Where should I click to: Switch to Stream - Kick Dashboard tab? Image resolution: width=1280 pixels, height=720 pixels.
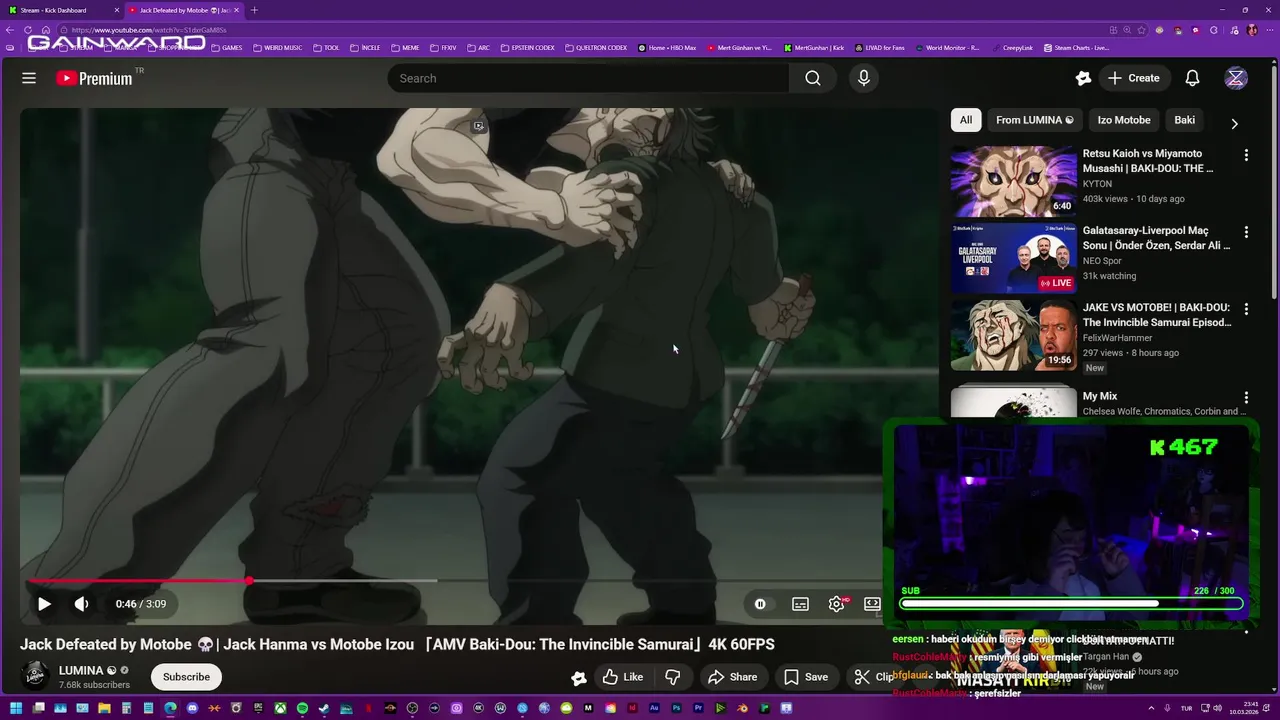click(x=62, y=10)
